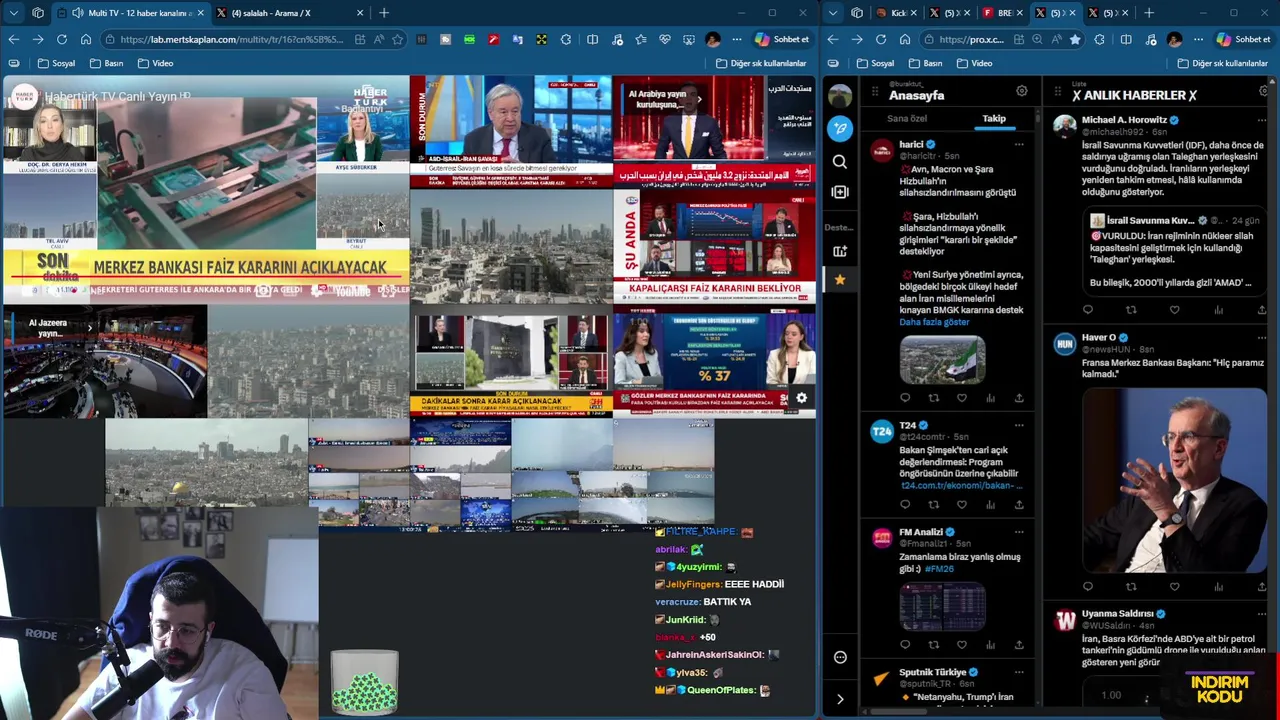The height and width of the screenshot is (720, 1280).
Task: Switch to Takip tab
Action: 994,118
